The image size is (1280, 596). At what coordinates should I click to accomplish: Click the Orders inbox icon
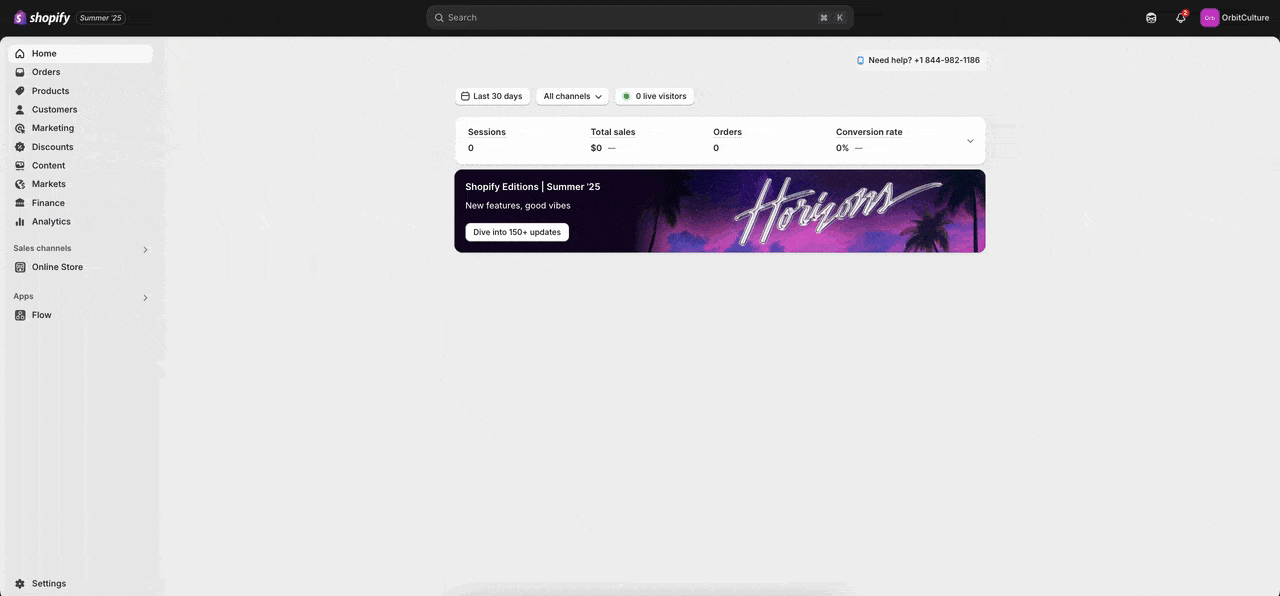coord(20,72)
